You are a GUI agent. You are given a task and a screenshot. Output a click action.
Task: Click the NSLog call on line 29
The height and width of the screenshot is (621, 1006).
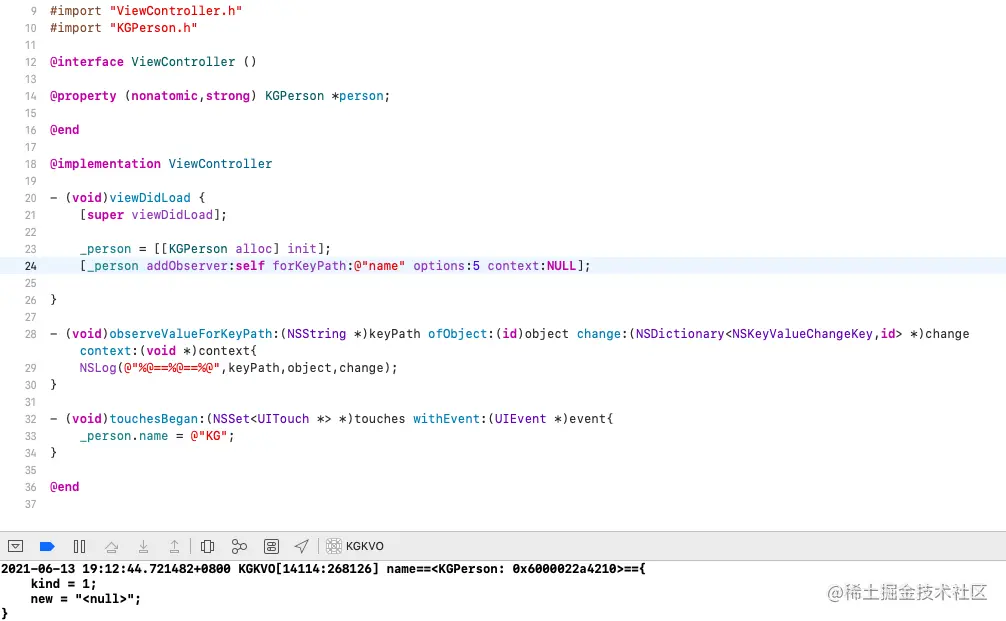click(x=98, y=368)
